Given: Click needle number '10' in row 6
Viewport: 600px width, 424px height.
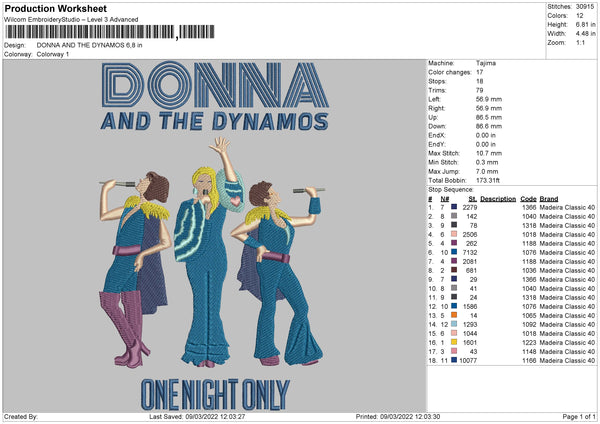Looking at the screenshot, I should 444,252.
